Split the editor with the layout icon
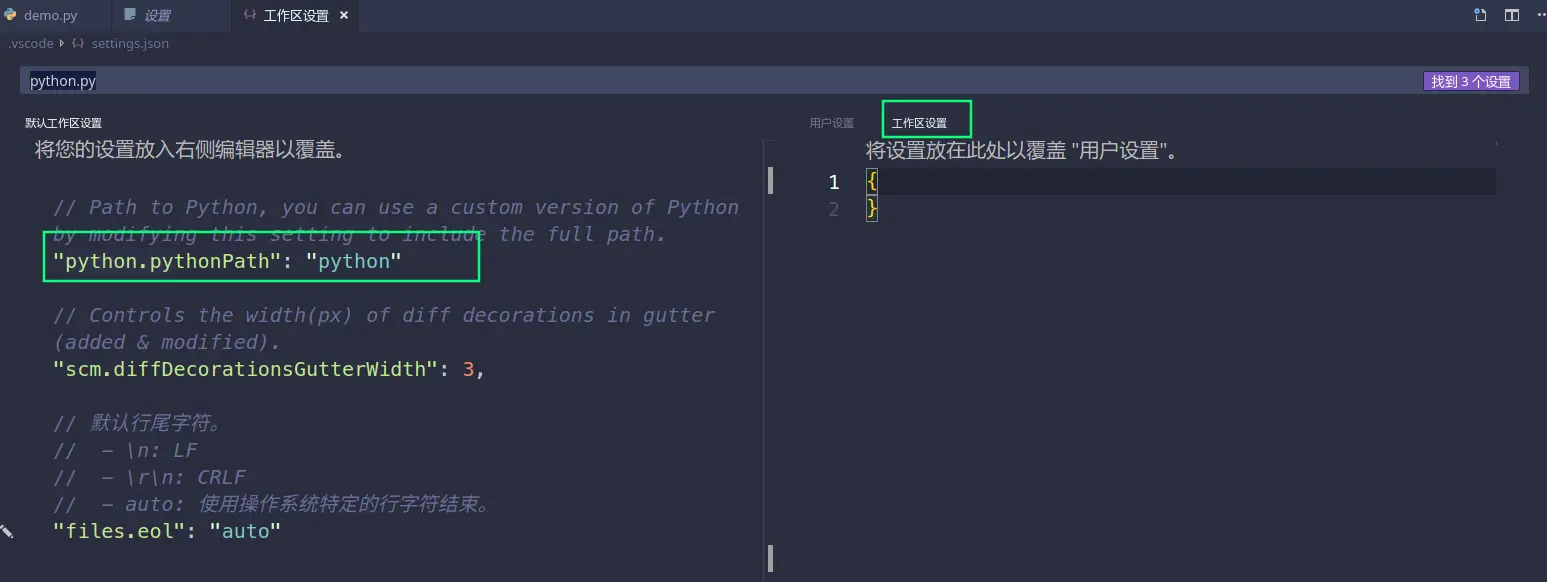This screenshot has width=1547, height=582. [1511, 15]
